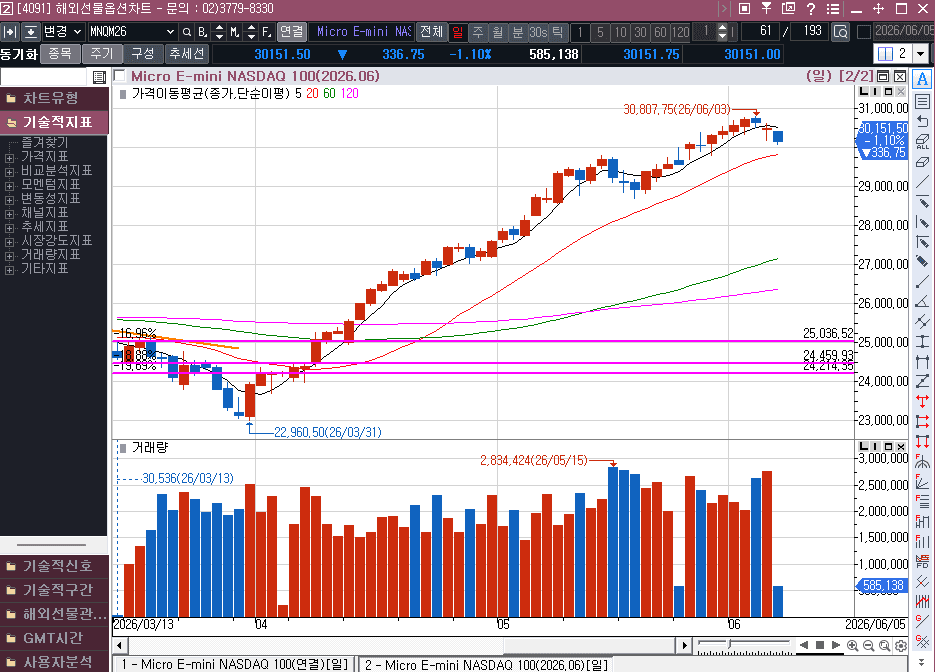Toggle the checkbox beside the chart title
Viewport: 935px width, 672px height.
[119, 76]
